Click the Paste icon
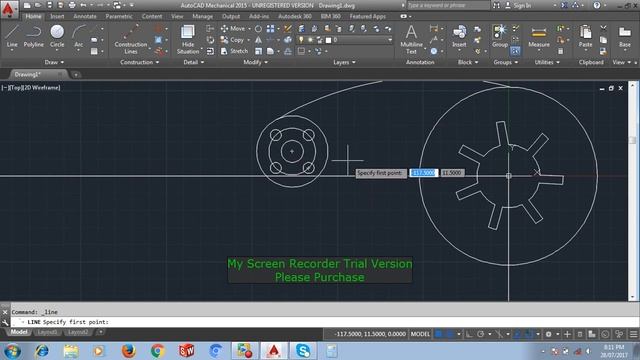Image resolution: width=640 pixels, height=360 pixels. tap(585, 36)
